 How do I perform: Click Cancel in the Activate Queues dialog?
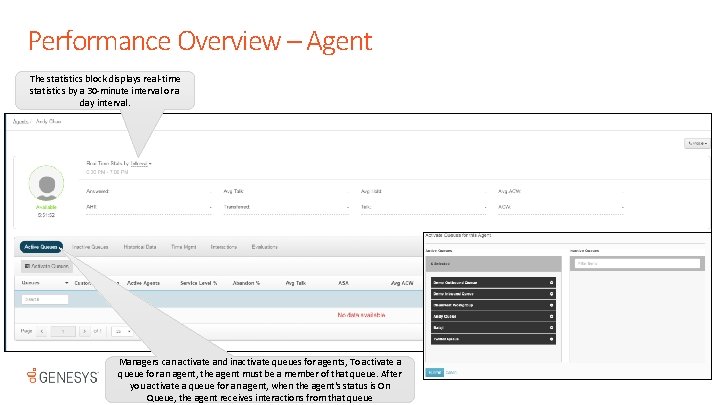coord(451,372)
